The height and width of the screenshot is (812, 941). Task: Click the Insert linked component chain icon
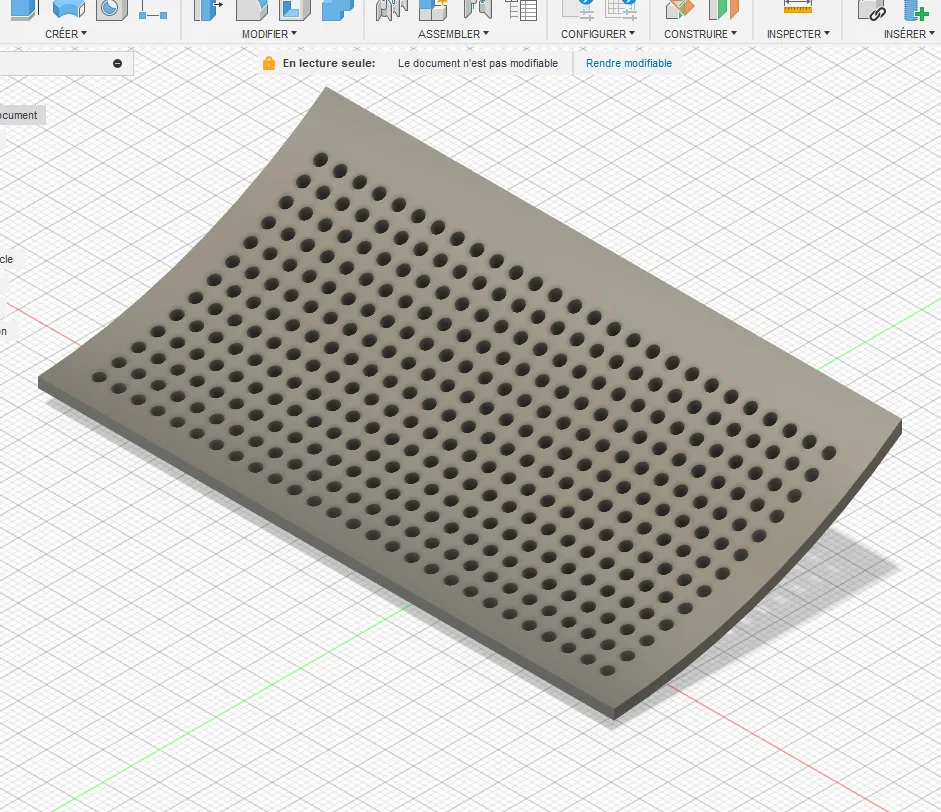[x=871, y=9]
